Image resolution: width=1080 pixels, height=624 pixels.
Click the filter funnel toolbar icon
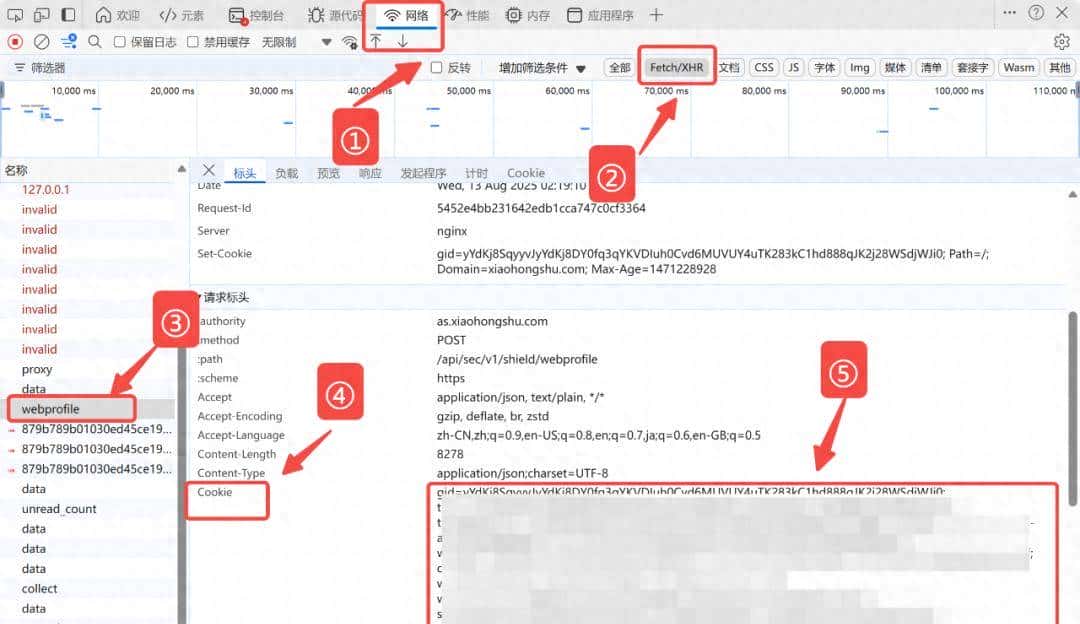69,42
